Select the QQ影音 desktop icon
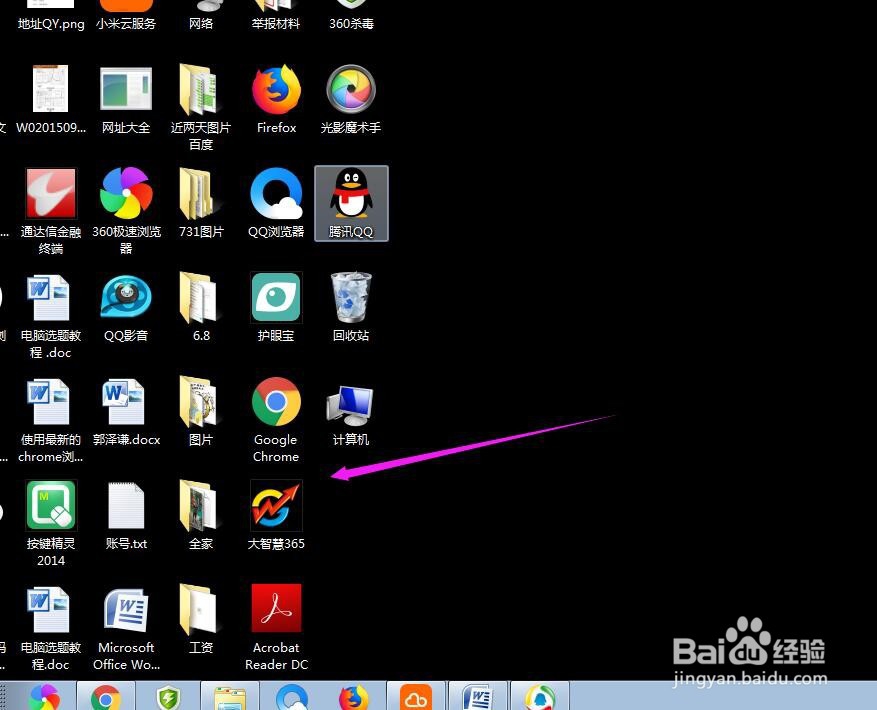 pyautogui.click(x=126, y=308)
